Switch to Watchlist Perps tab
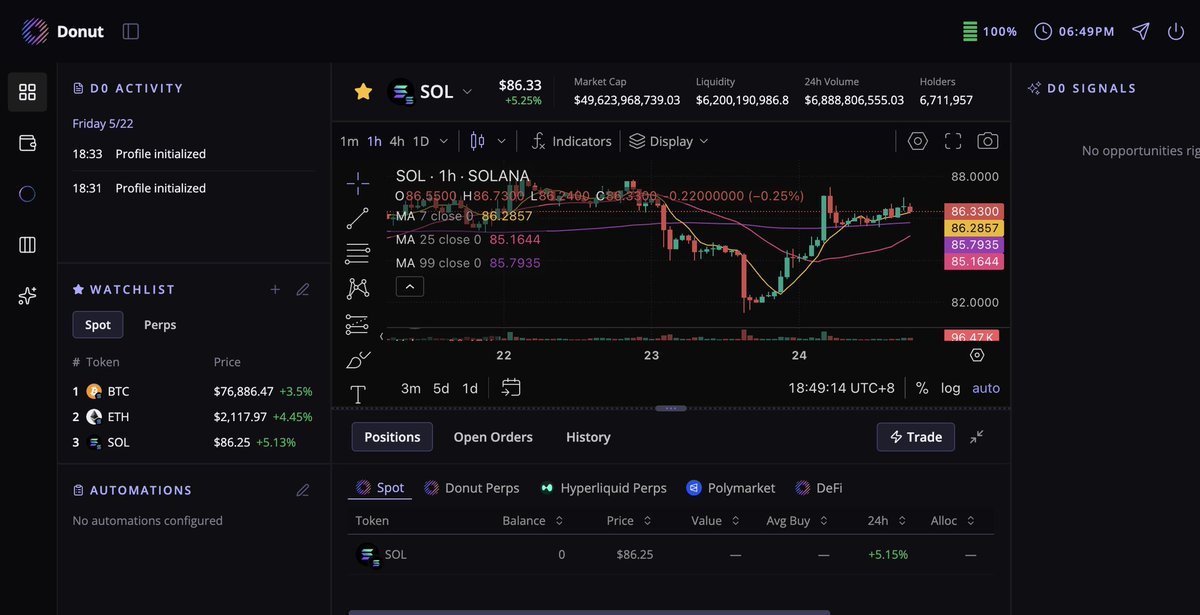The image size is (1200, 615). pos(160,325)
